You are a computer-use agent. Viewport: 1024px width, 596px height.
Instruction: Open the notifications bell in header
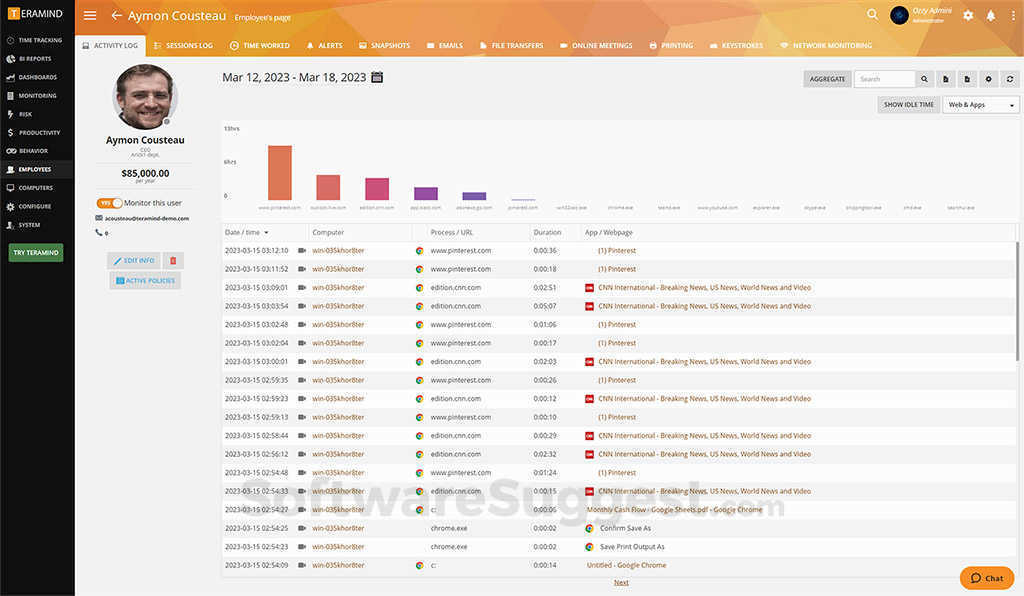[991, 16]
